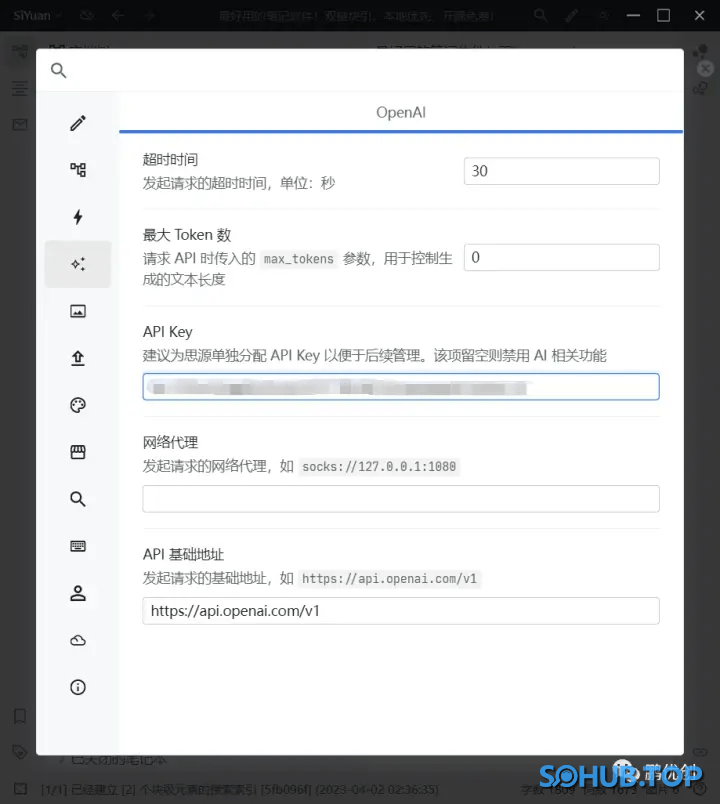720x804 pixels.
Task: Click the API base URL field
Action: point(401,611)
